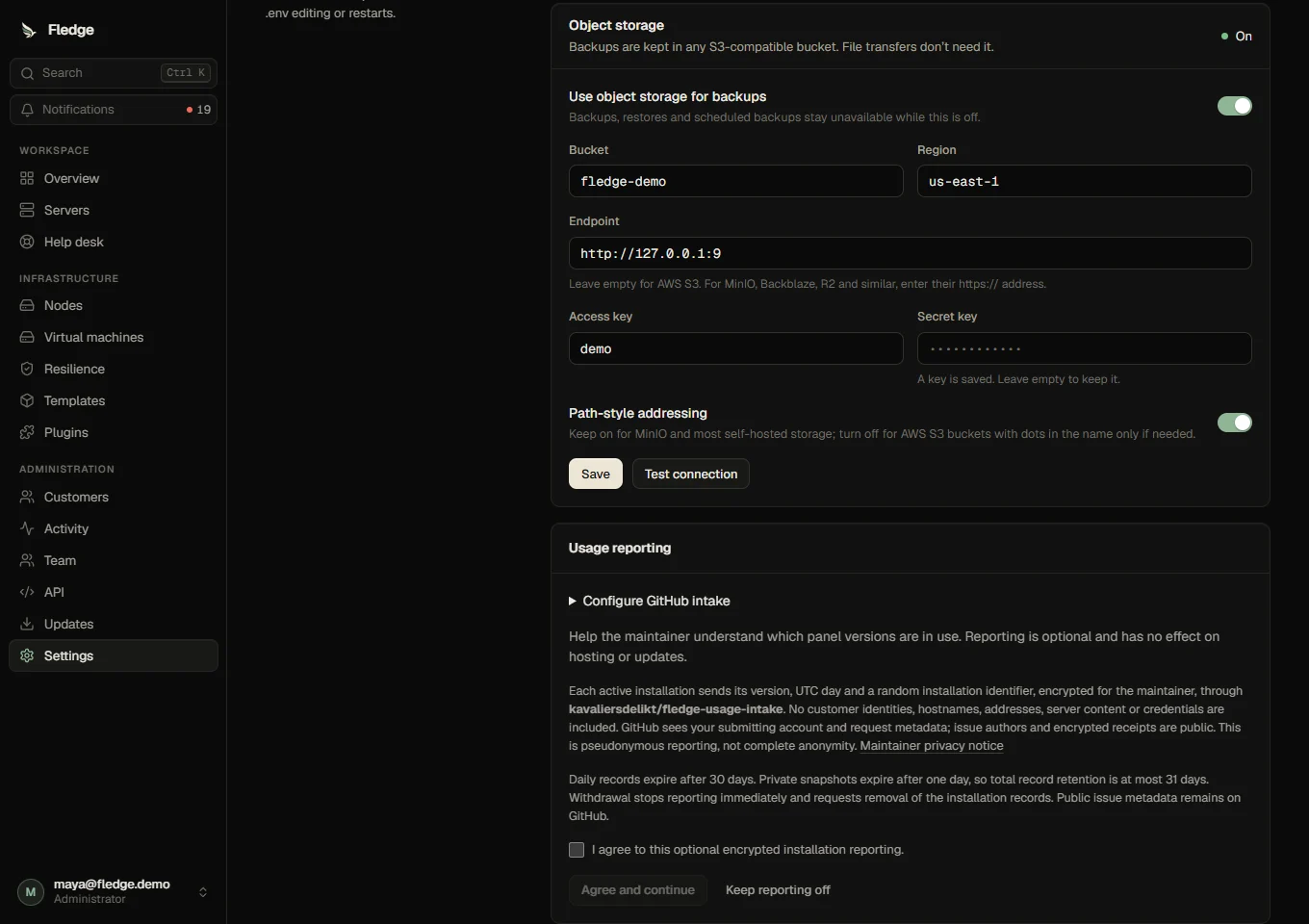Image resolution: width=1309 pixels, height=924 pixels.
Task: Click the Secret key field
Action: pos(1085,348)
